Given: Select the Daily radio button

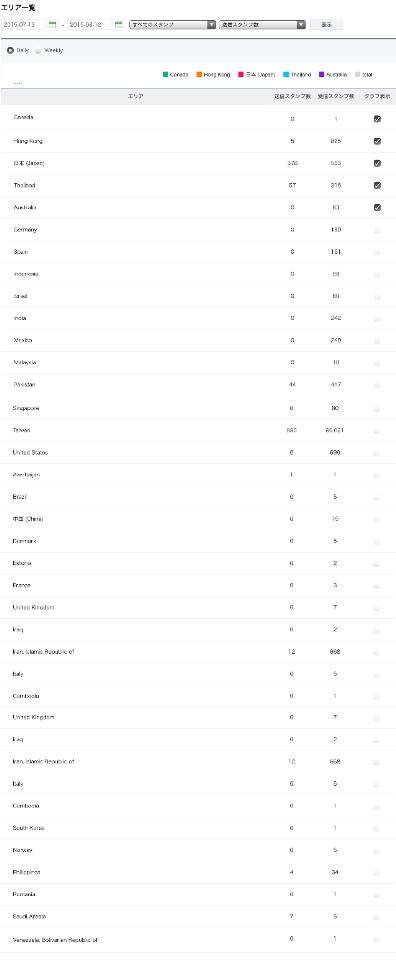Looking at the screenshot, I should click(10, 50).
